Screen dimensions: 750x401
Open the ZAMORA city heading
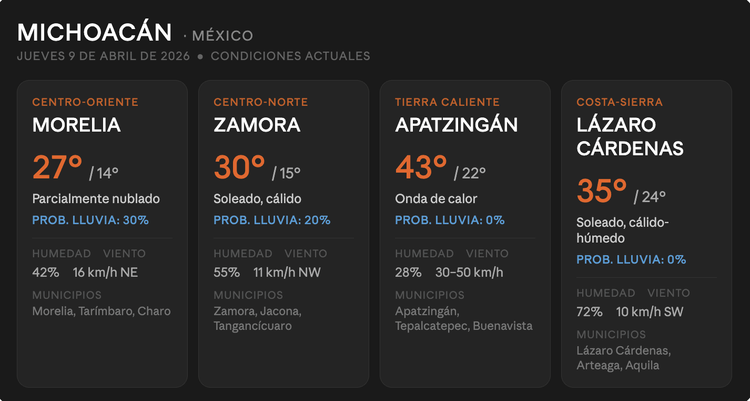click(257, 125)
